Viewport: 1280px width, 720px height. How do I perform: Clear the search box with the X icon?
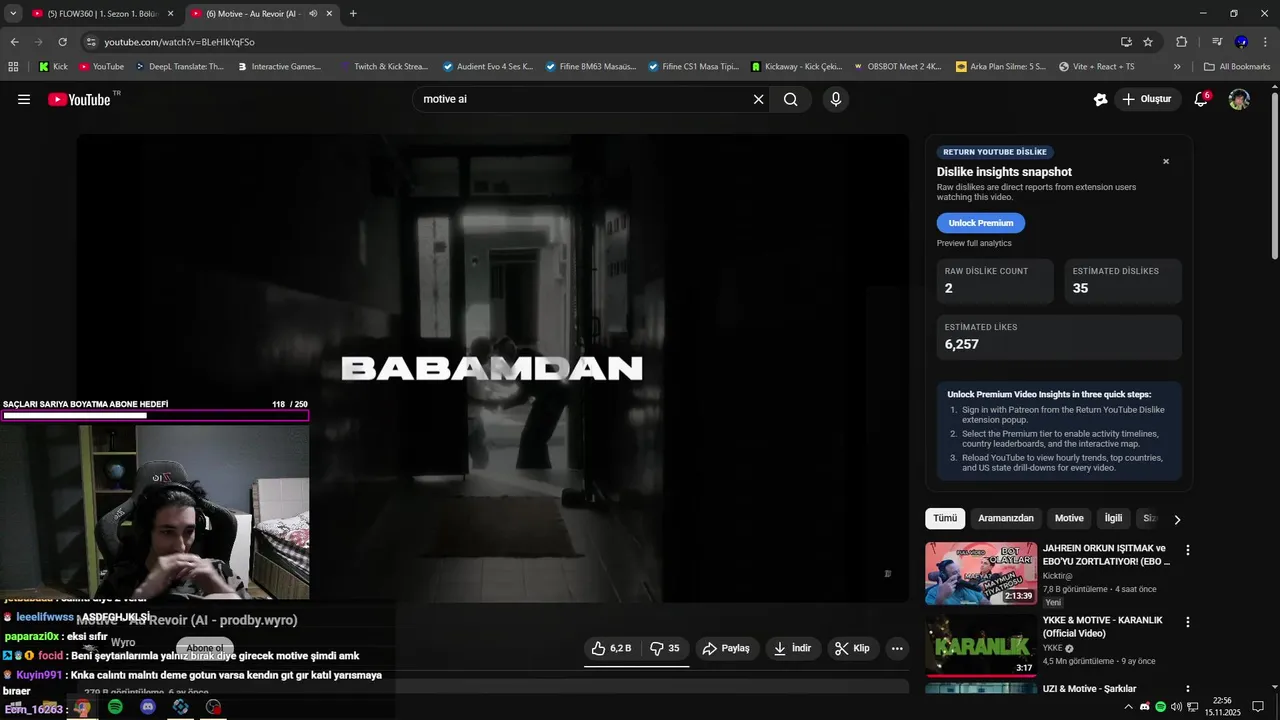pos(758,99)
